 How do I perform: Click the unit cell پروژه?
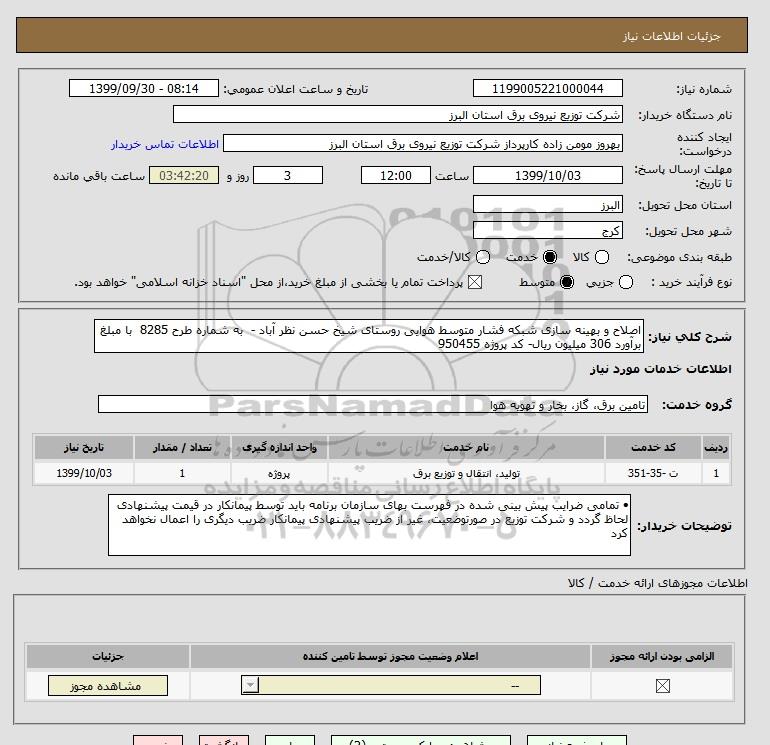279,473
